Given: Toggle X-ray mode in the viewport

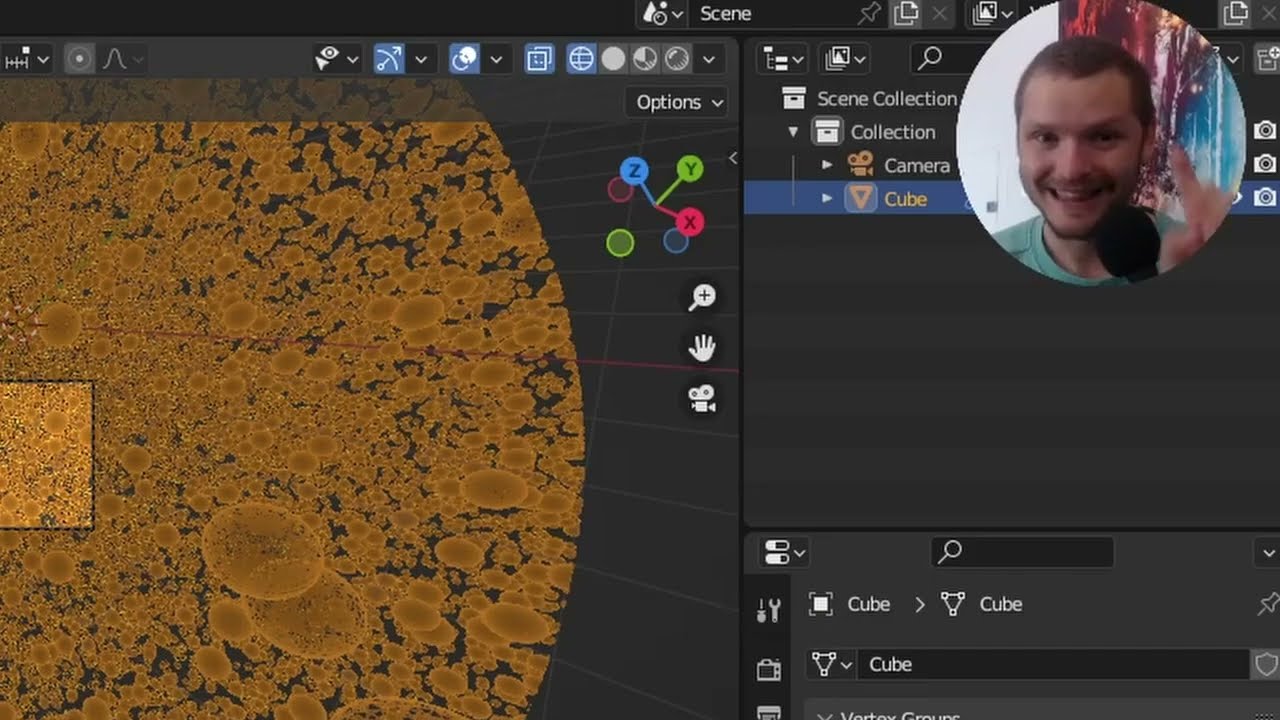Looking at the screenshot, I should coord(539,60).
